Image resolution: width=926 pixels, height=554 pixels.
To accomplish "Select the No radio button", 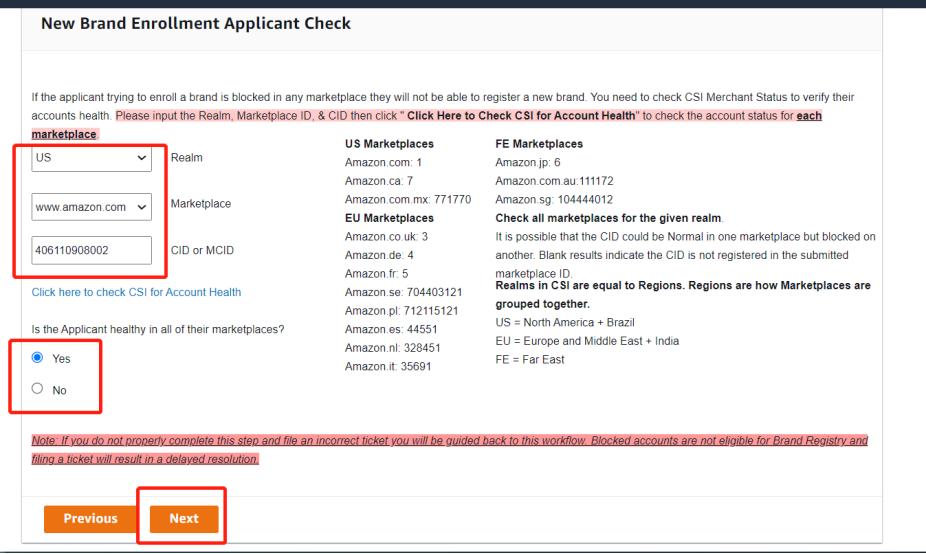I will [37, 389].
